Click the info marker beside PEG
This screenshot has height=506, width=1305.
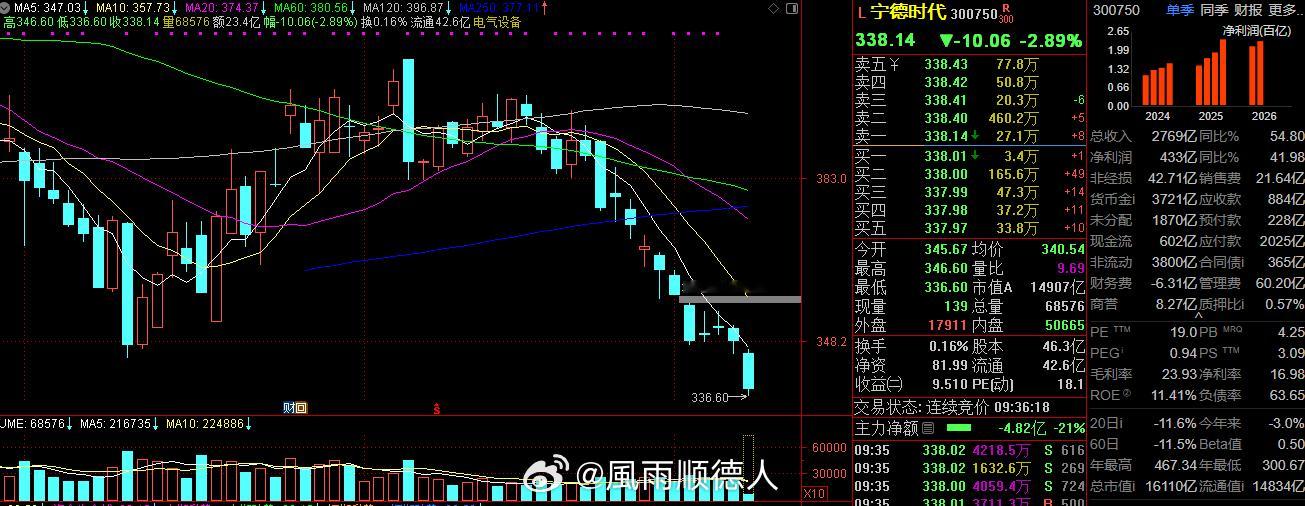[x=1121, y=350]
